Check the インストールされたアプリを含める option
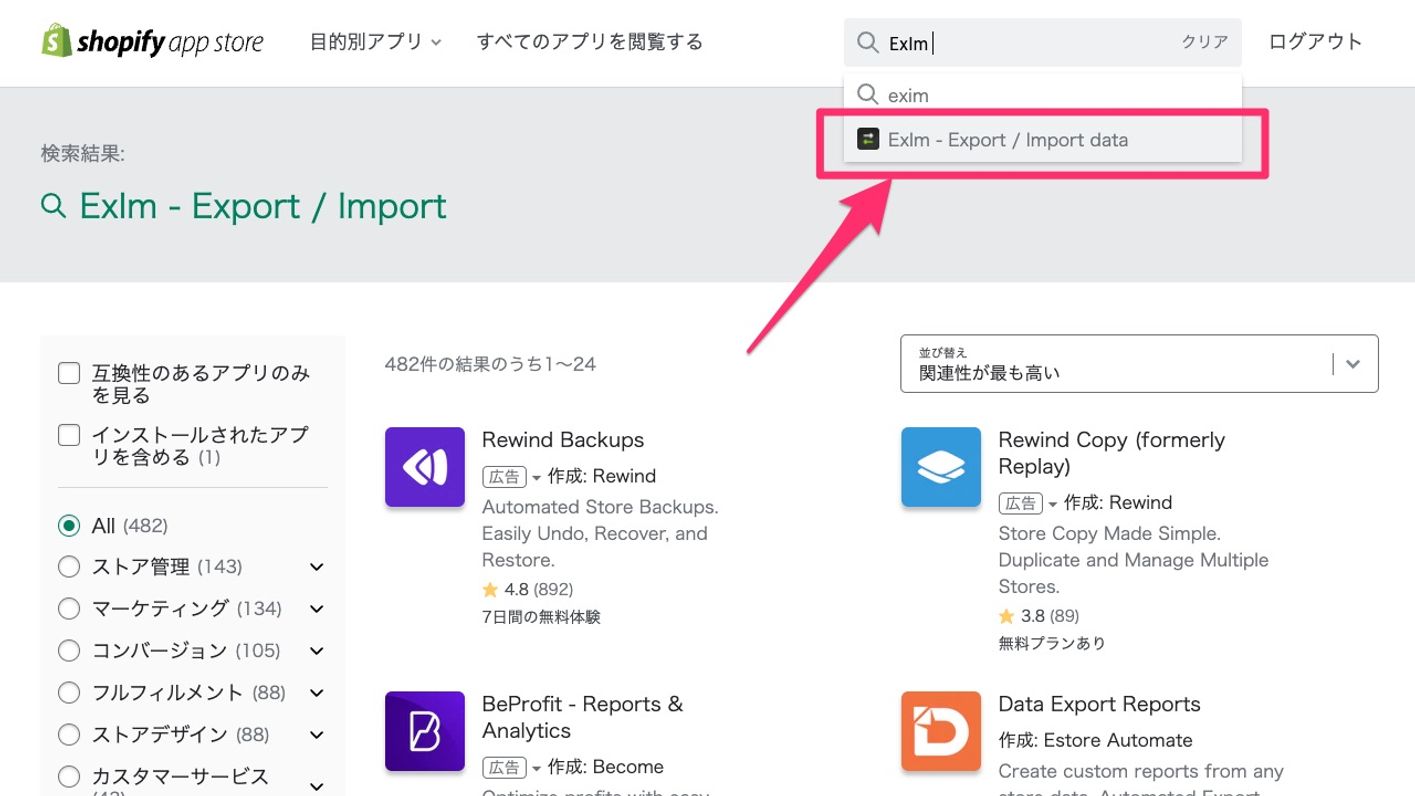This screenshot has height=796, width=1415. [x=69, y=435]
